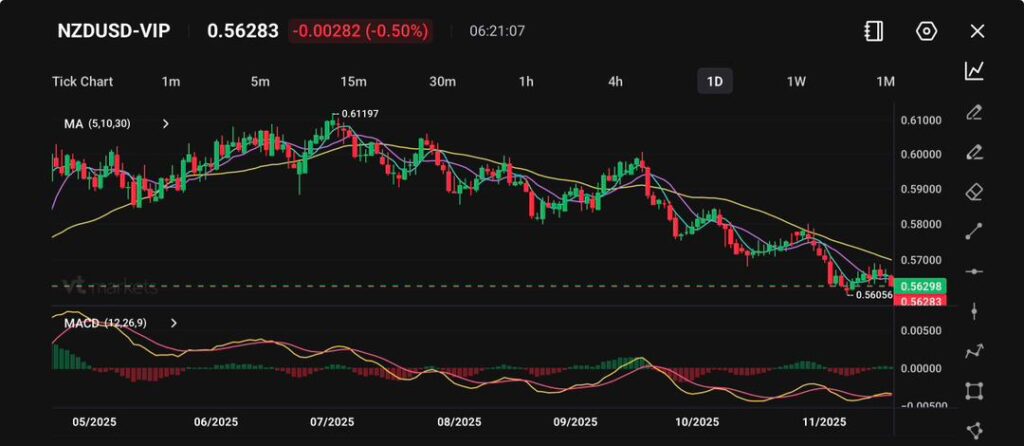
Task: Choose the 1M timeframe
Action: (885, 81)
